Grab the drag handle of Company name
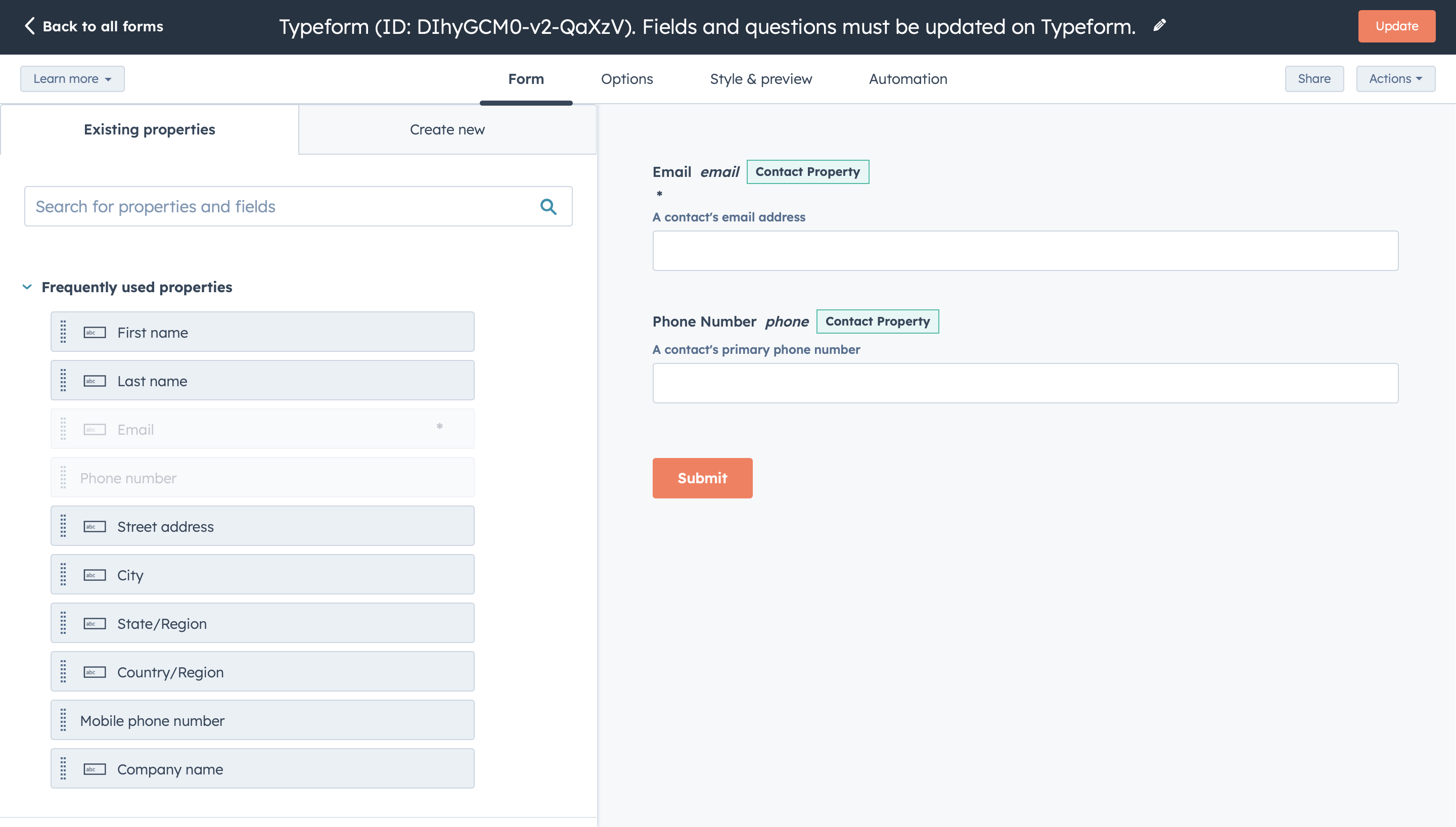The height and width of the screenshot is (827, 1456). tap(63, 768)
